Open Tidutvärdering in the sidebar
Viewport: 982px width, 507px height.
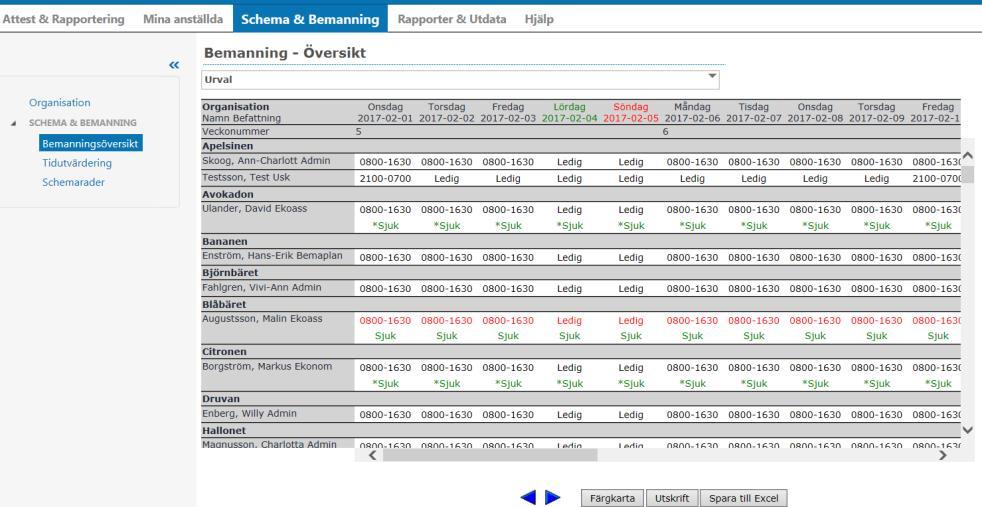pyautogui.click(x=77, y=163)
